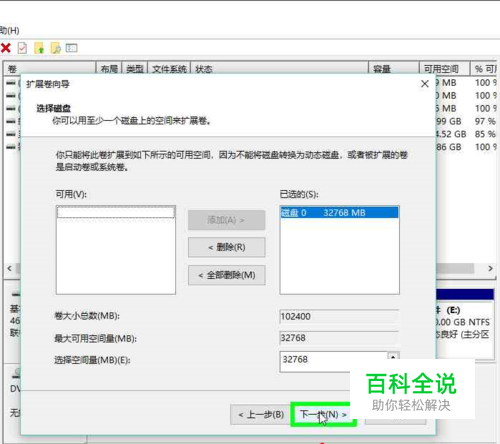The width and height of the screenshot is (500, 444).
Task: Click the magnifier search toolbar icon
Action: tap(55, 48)
